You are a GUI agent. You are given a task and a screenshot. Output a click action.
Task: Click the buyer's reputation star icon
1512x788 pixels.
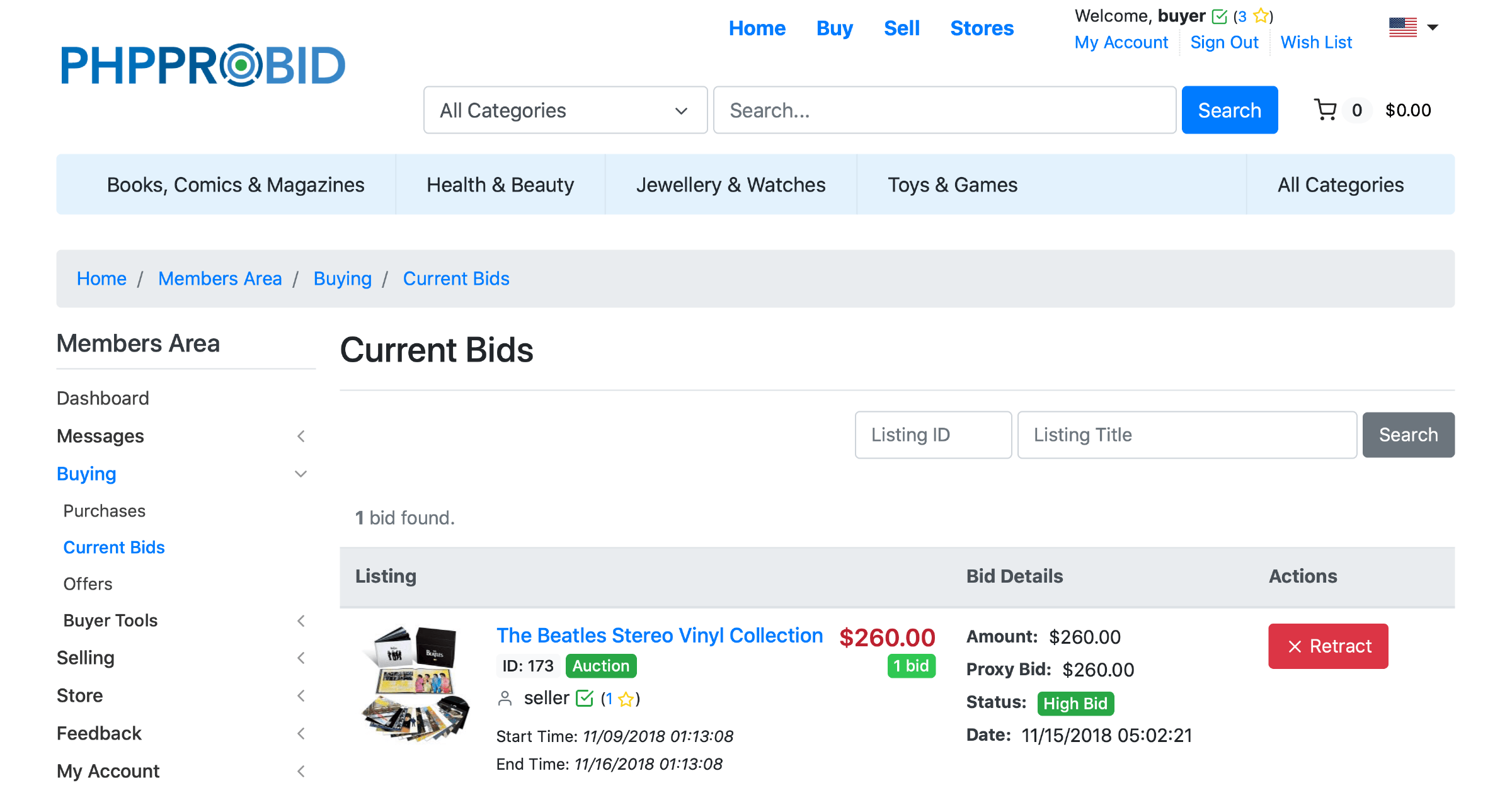coord(1261,16)
